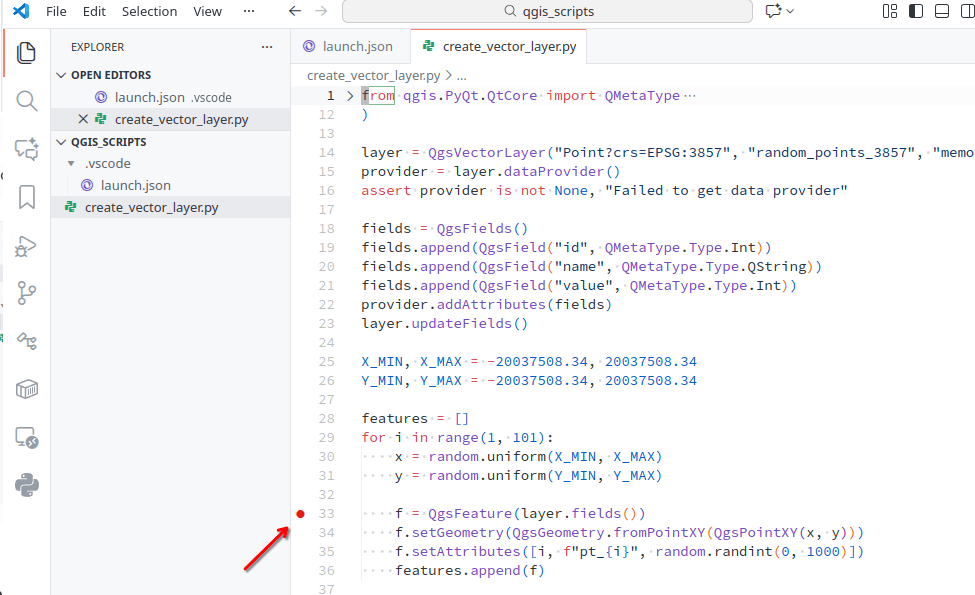975x595 pixels.
Task: Open the Search view in activity bar
Action: click(x=27, y=101)
